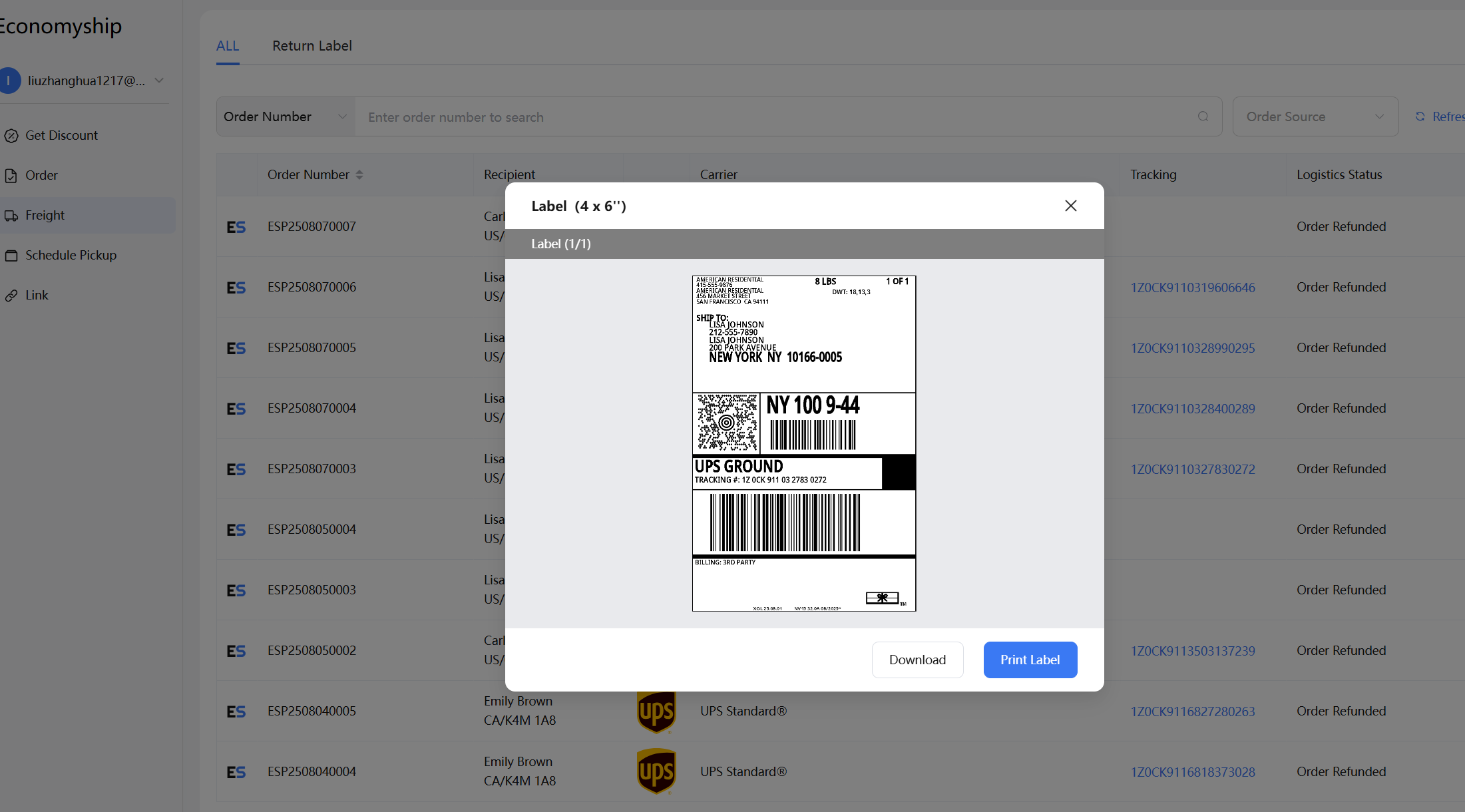Screen dimensions: 1465x812
Task: Click the Freight truck icon in sidebar
Action: [x=11, y=216]
